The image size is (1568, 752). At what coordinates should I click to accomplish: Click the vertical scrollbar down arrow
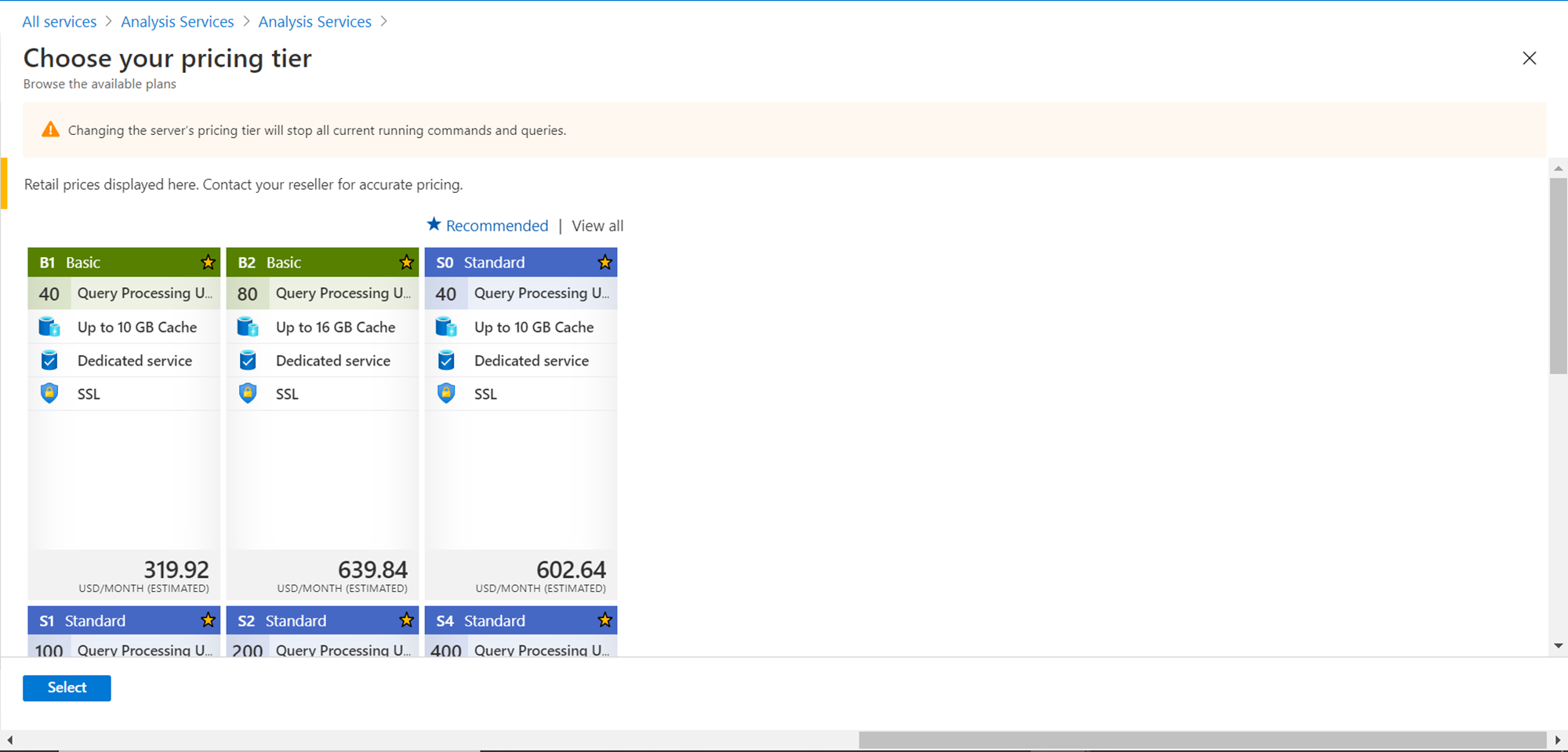tap(1559, 646)
